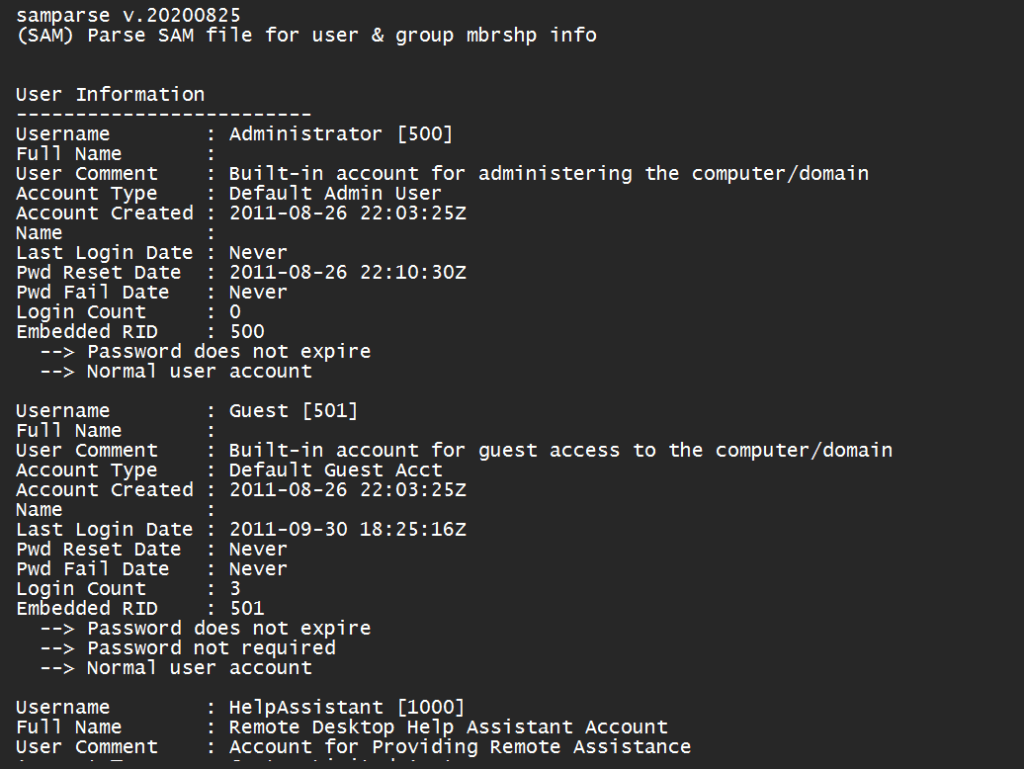Click the Guest Login Count value 3
This screenshot has width=1024, height=769.
pyautogui.click(x=235, y=589)
